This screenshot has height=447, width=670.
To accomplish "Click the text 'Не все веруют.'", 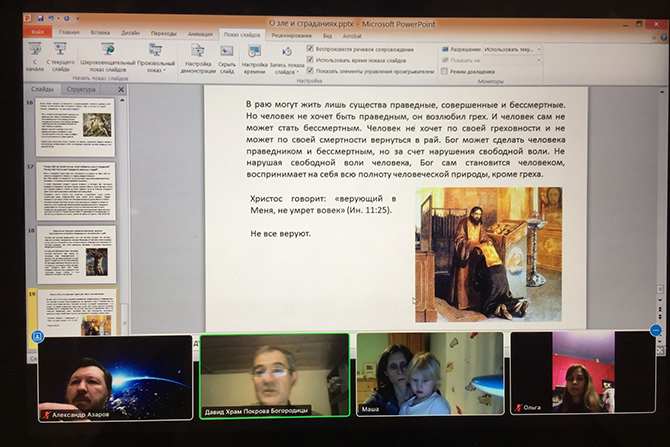I will coord(280,234).
